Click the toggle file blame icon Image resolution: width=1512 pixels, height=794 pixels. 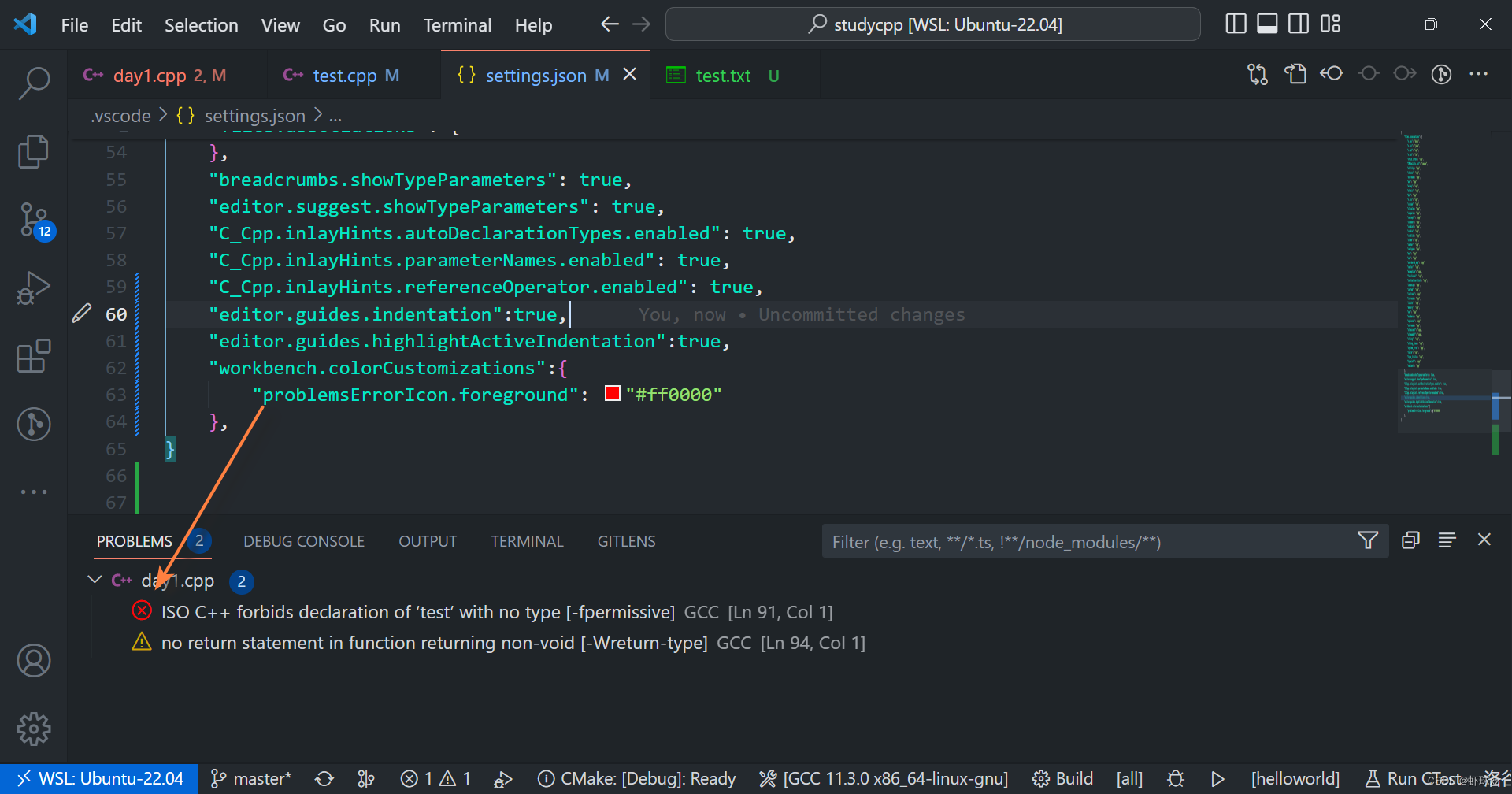pyautogui.click(x=1332, y=74)
